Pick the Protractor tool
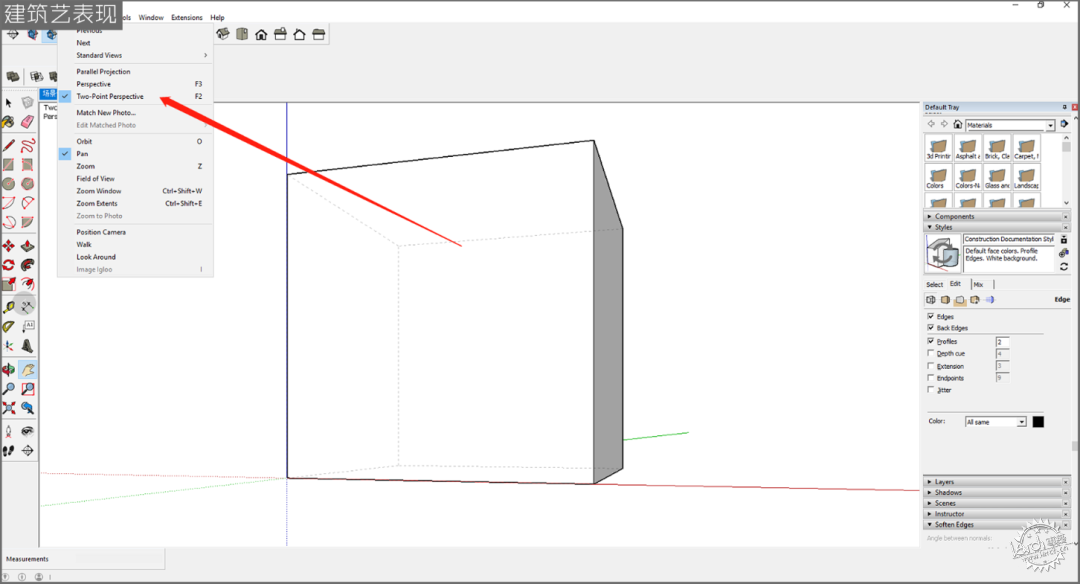Image resolution: width=1080 pixels, height=584 pixels. 9,326
